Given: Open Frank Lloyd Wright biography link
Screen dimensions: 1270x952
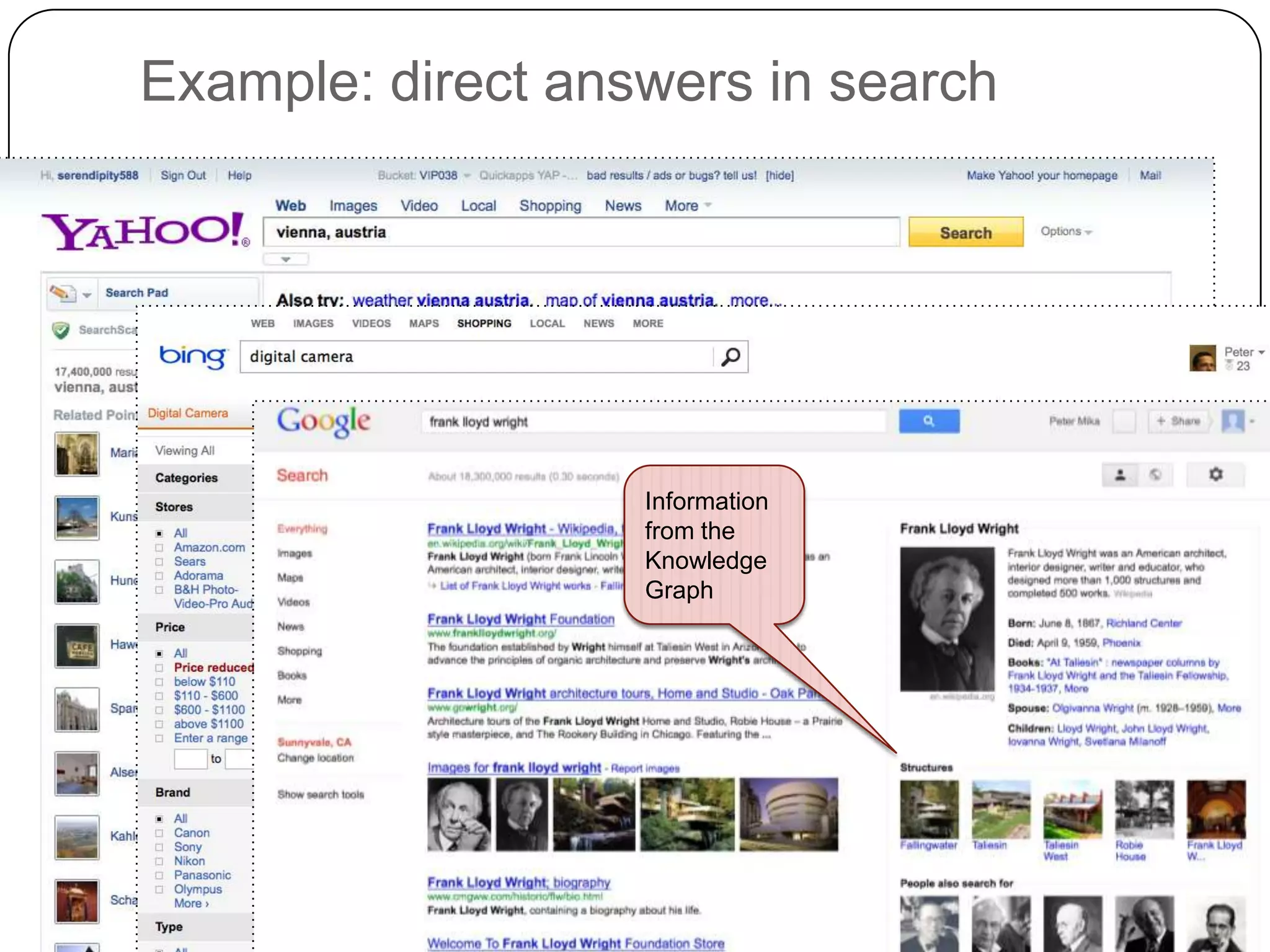Looking at the screenshot, I should click(x=519, y=882).
